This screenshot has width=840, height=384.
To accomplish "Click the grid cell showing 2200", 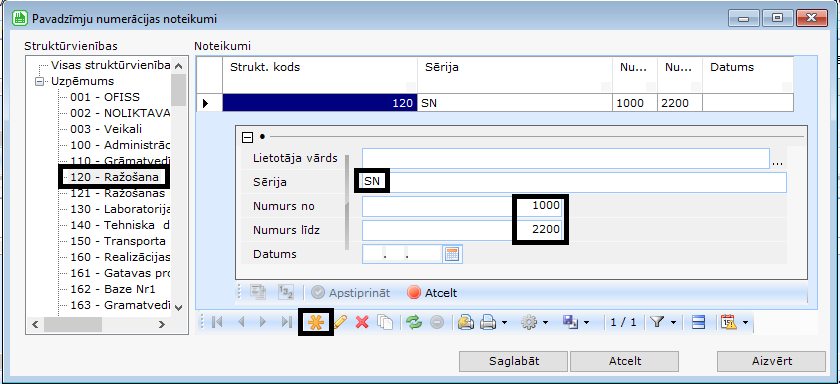I will 679,103.
